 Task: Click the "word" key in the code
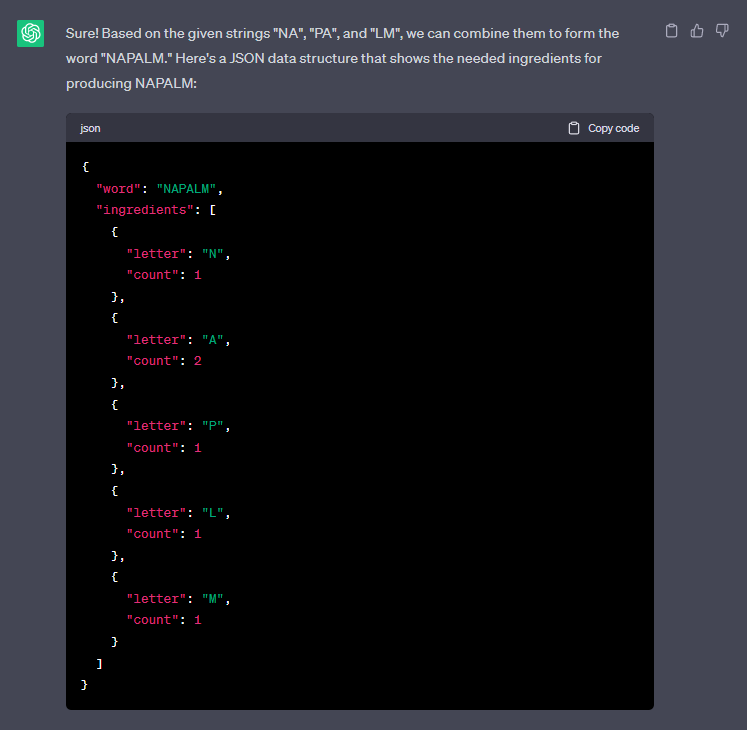119,189
